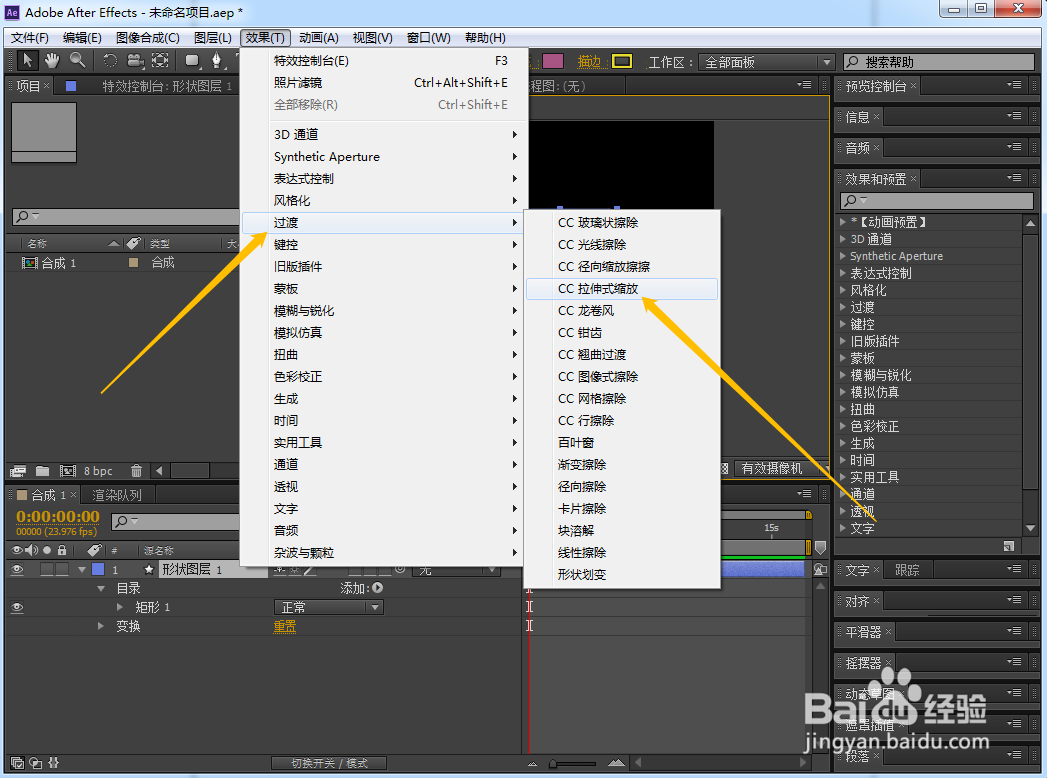The image size is (1047, 778).
Task: Select the Pen tool
Action: (216, 61)
